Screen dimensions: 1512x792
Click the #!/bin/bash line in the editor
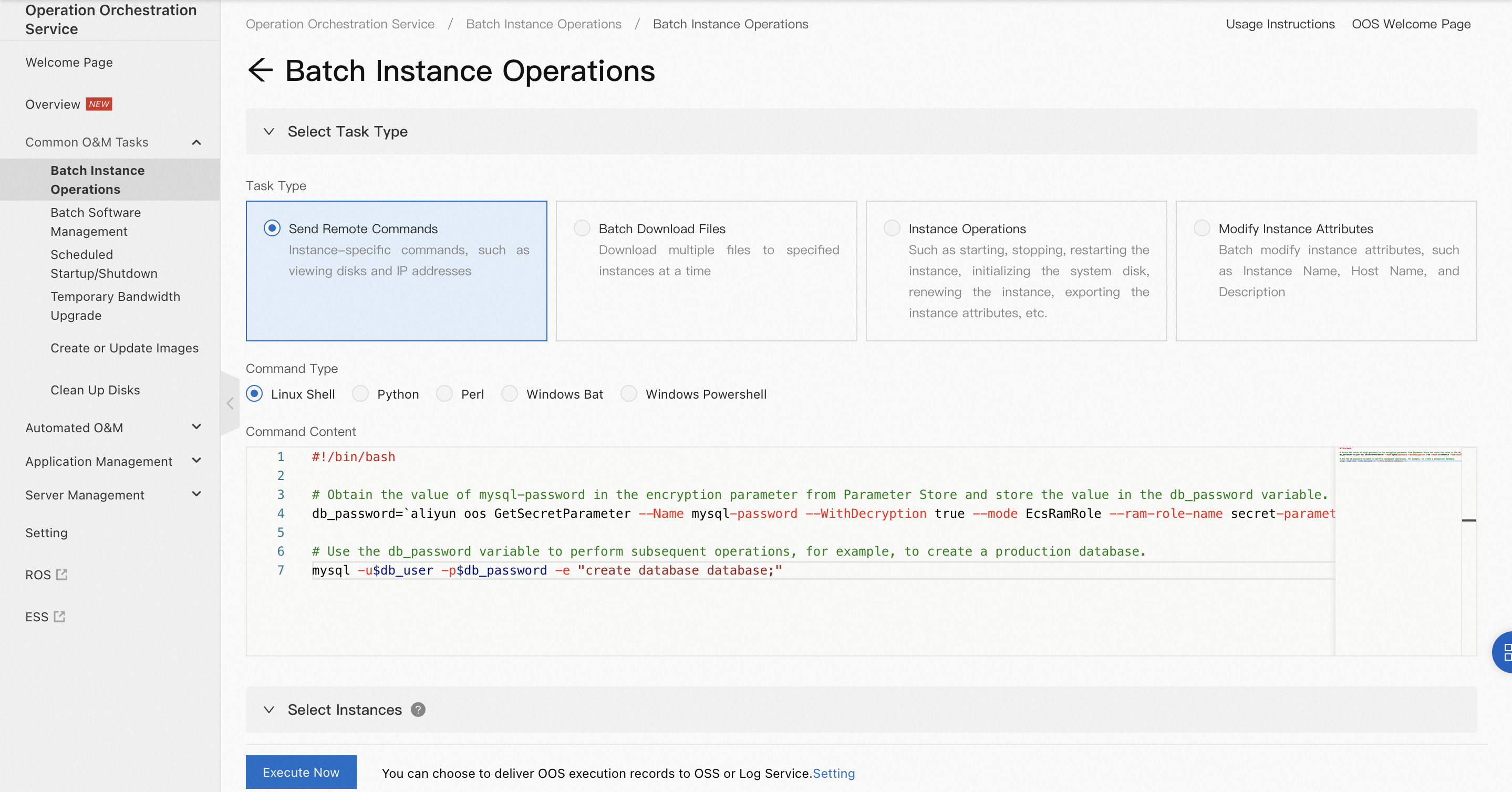point(354,457)
